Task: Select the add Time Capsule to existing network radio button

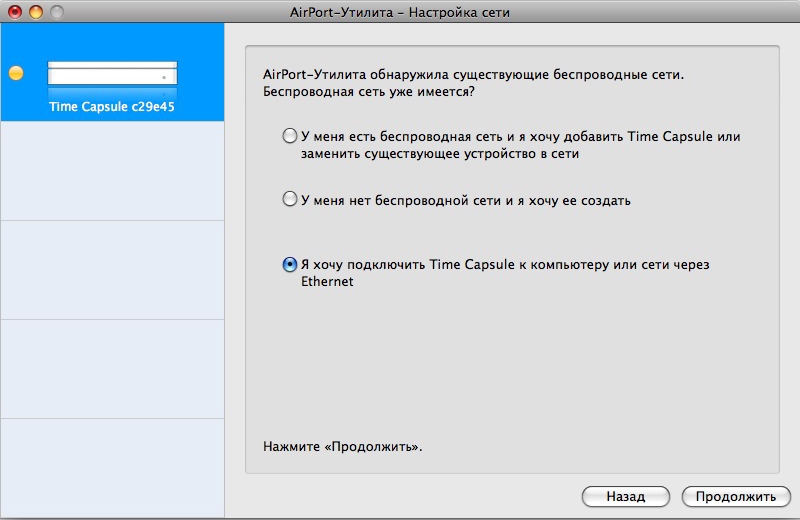Action: pyautogui.click(x=290, y=136)
